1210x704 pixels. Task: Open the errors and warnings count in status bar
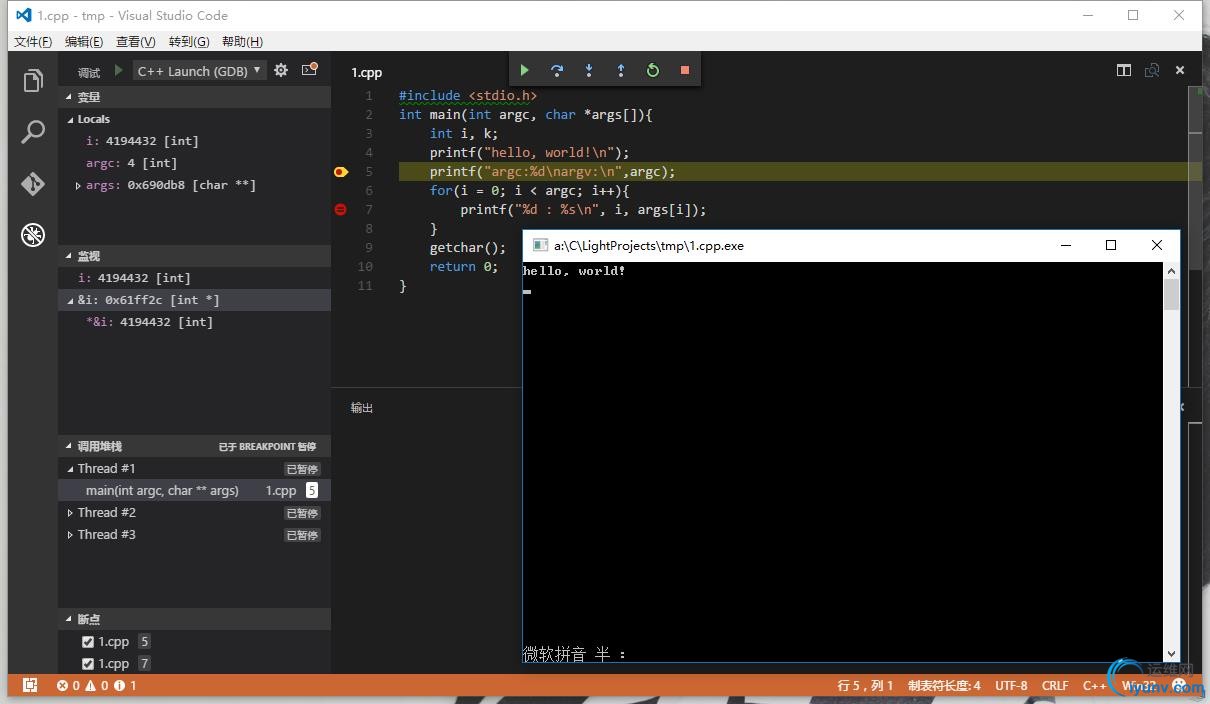click(x=97, y=686)
